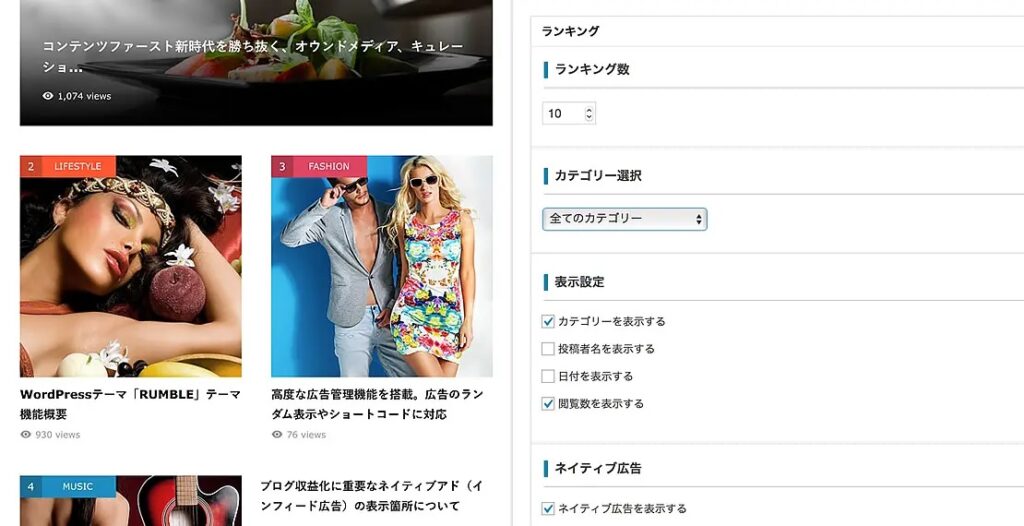Open the MUSIC category badge
The height and width of the screenshot is (526, 1024).
coord(78,487)
